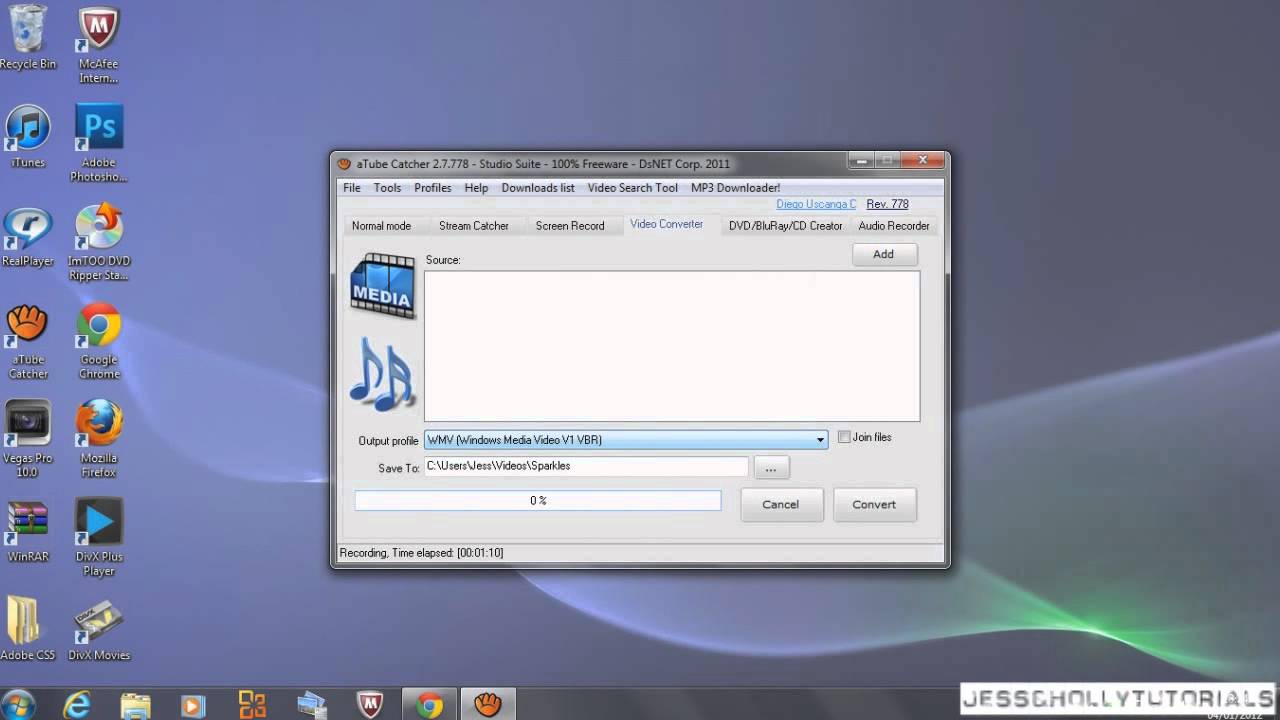Launch Vegas Pro 10.0 desktop shortcut
This screenshot has height=720, width=1280.
[x=28, y=439]
